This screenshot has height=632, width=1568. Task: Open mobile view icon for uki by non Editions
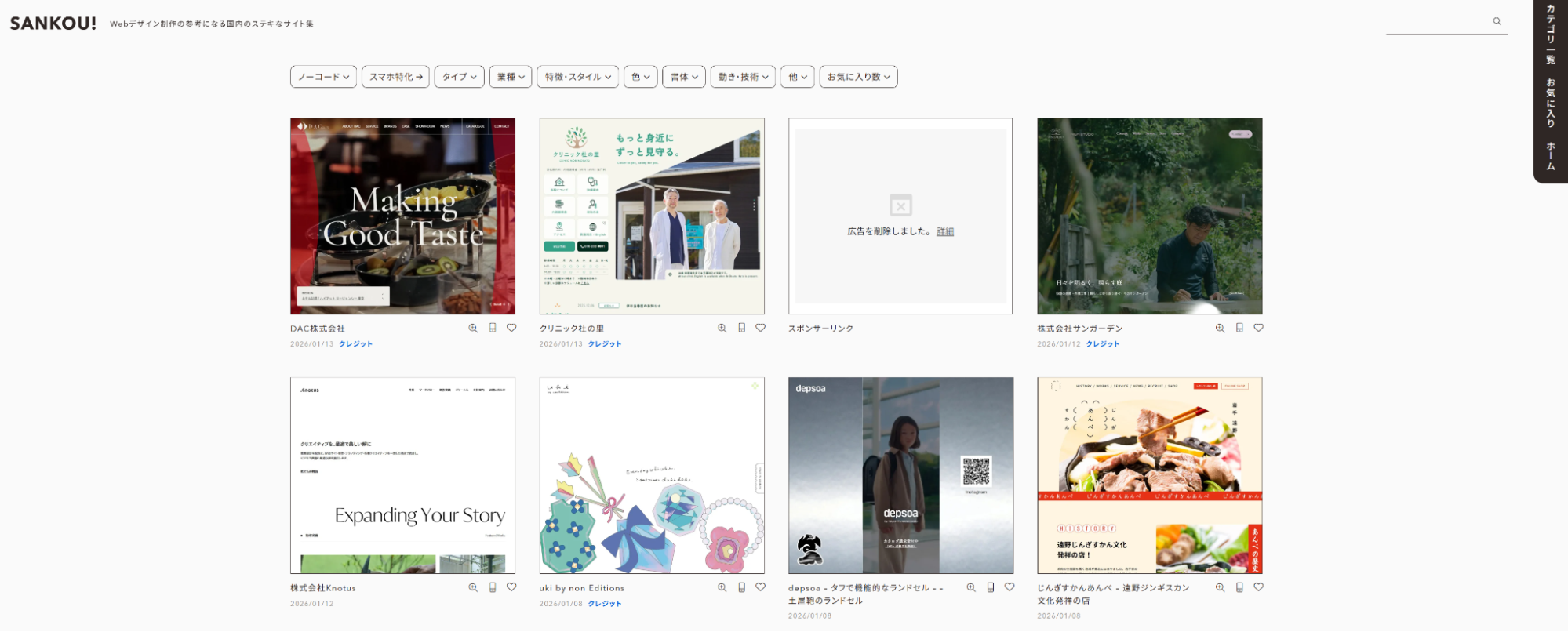pos(741,587)
